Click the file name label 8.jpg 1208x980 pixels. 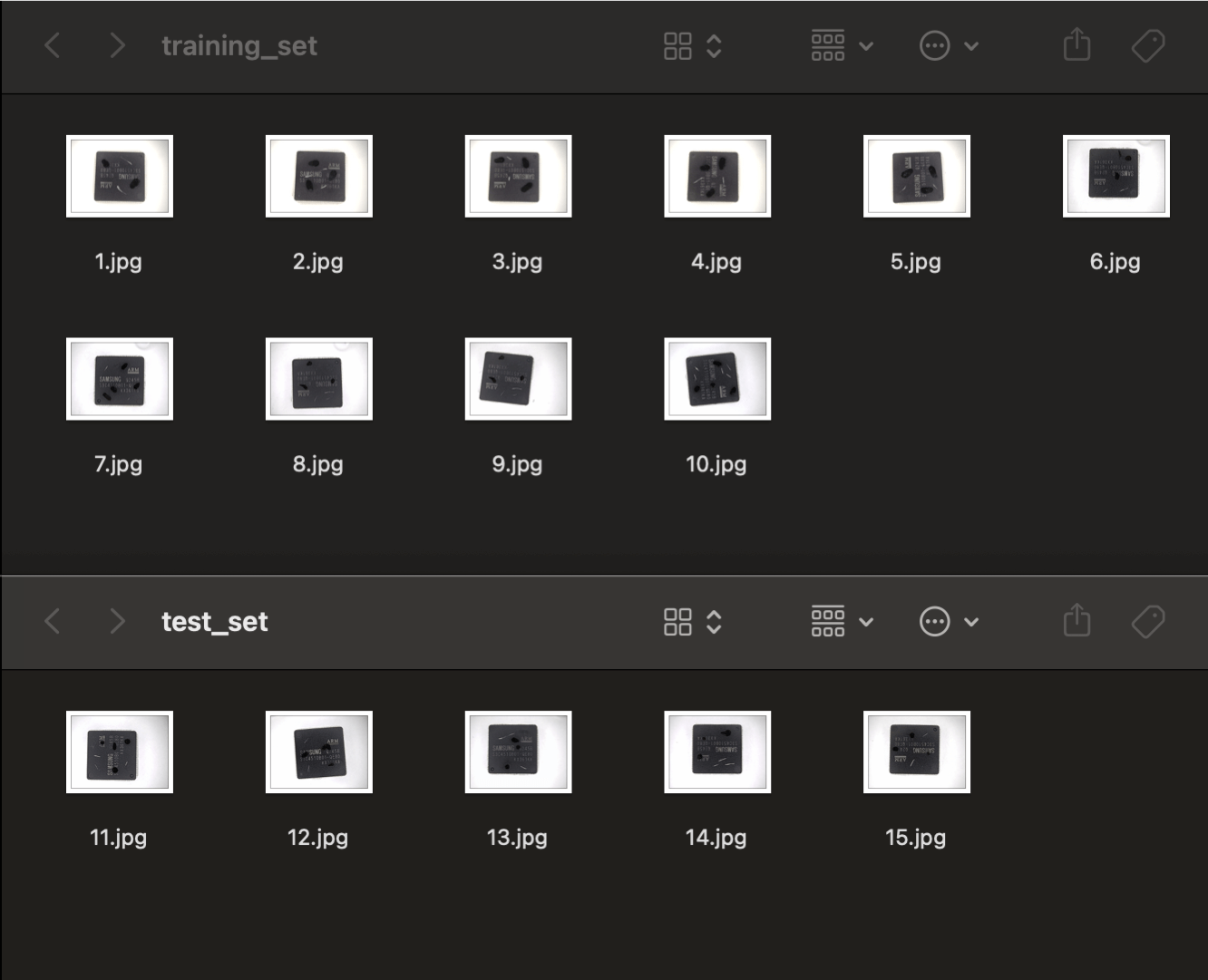click(318, 465)
